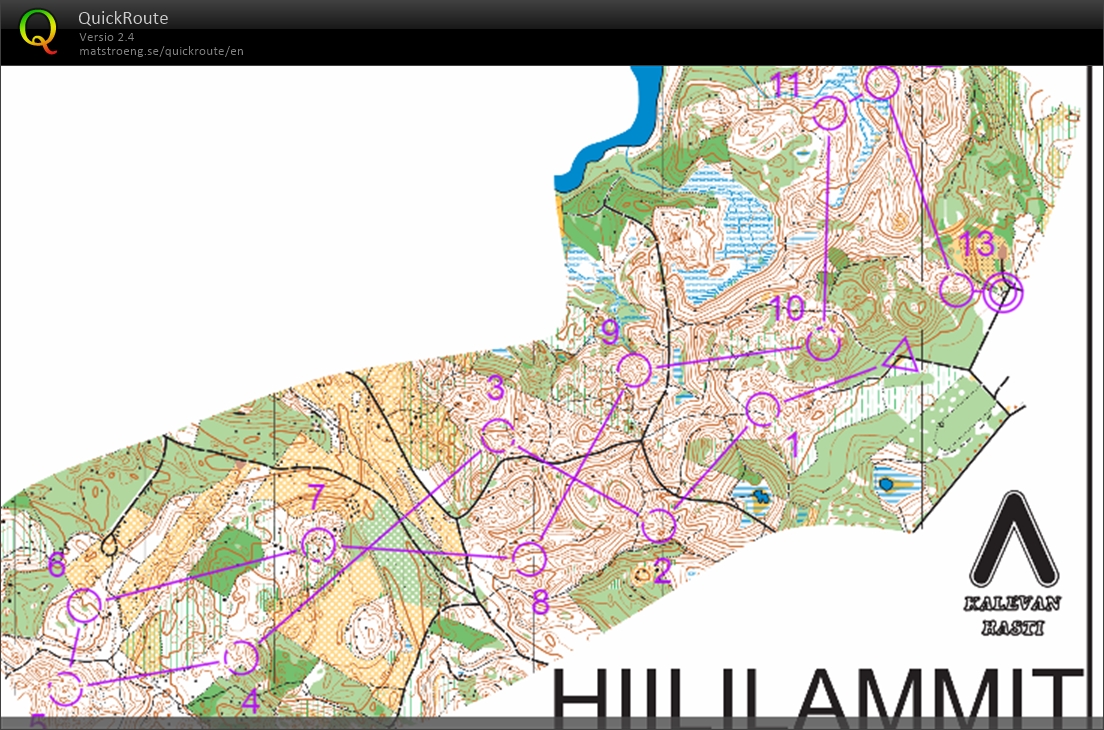Click the QuickRoute title in the header
Image resolution: width=1104 pixels, height=730 pixels.
point(123,18)
